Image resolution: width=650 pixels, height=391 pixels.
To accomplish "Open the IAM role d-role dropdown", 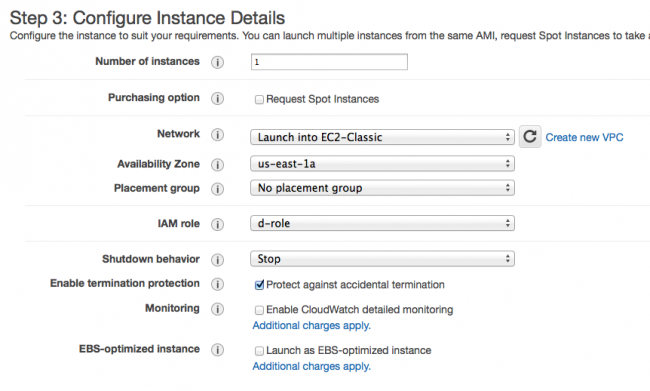I will click(x=382, y=223).
